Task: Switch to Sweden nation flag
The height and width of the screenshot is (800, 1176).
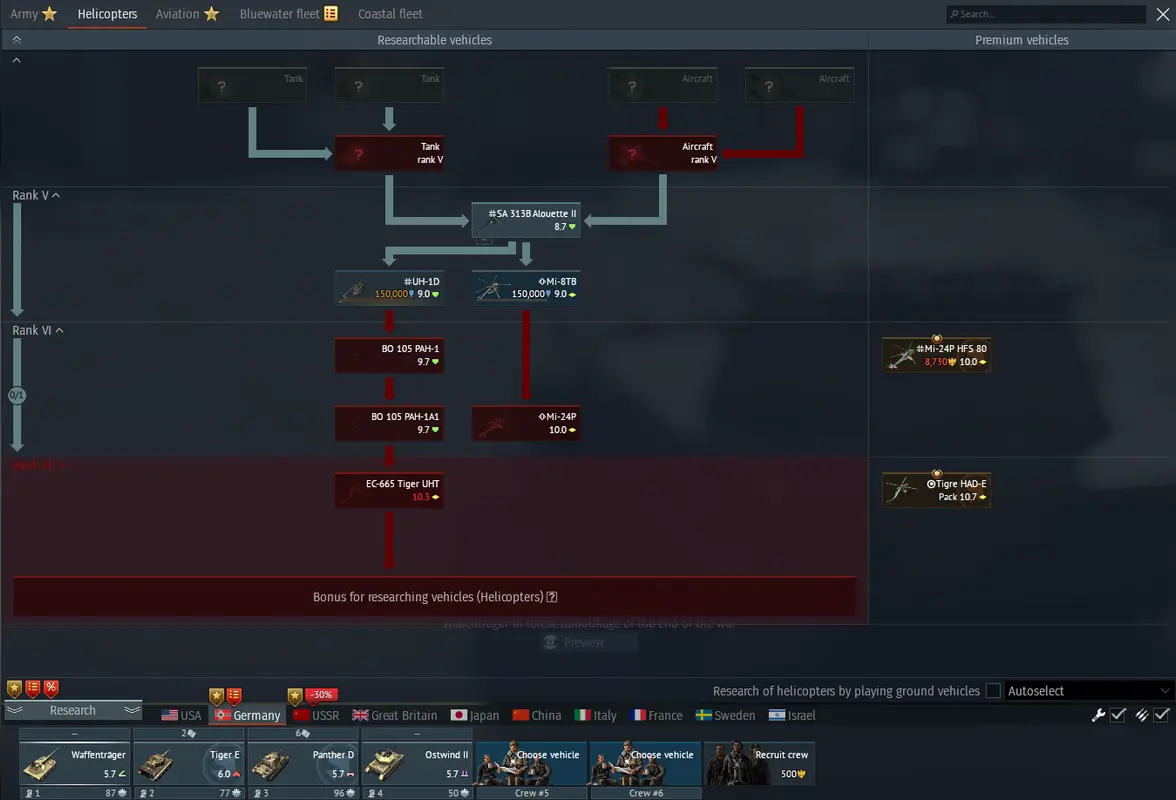Action: point(725,715)
